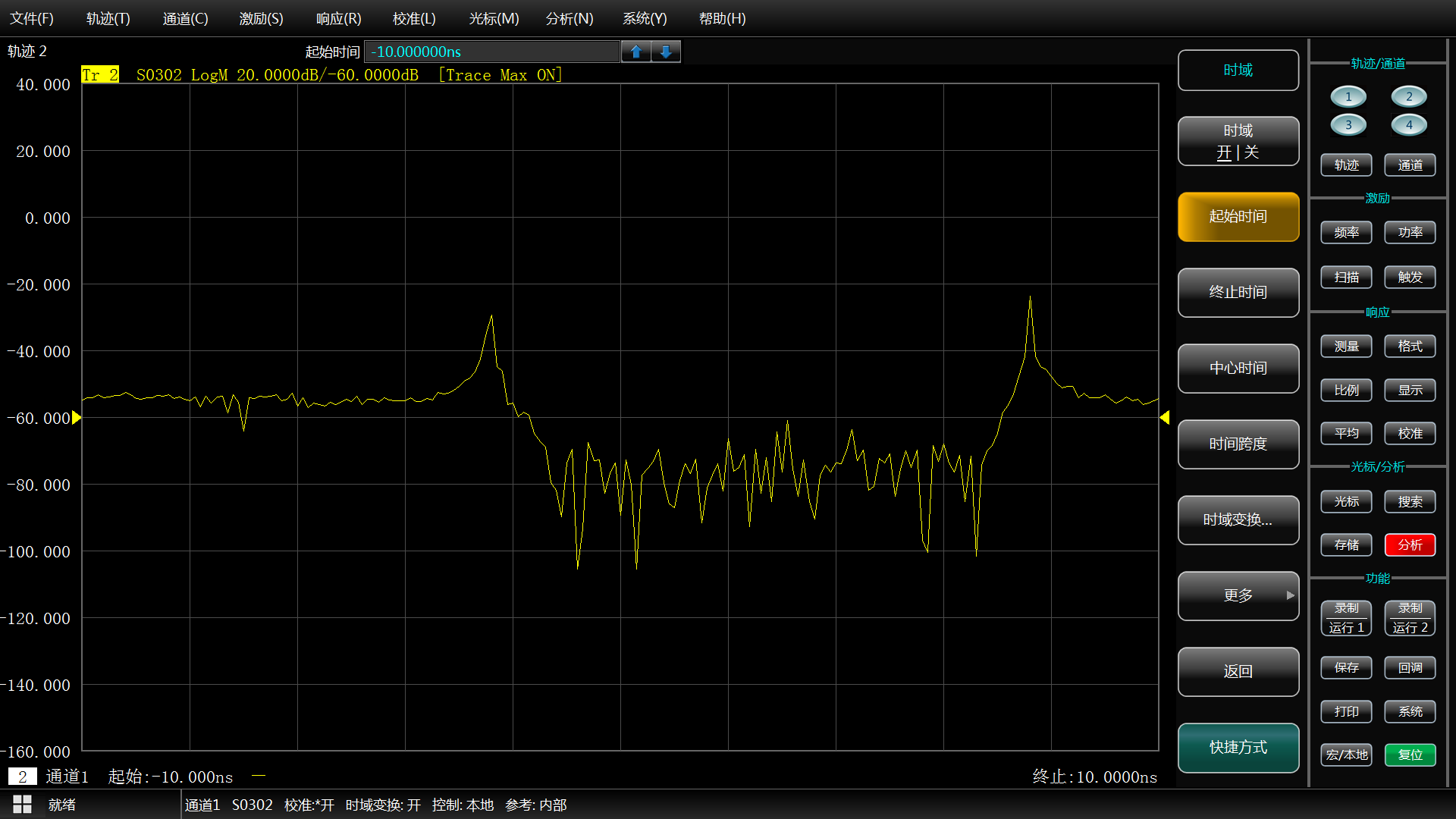Image resolution: width=1456 pixels, height=819 pixels.
Task: Select trace/channel number 3
Action: point(1348,125)
